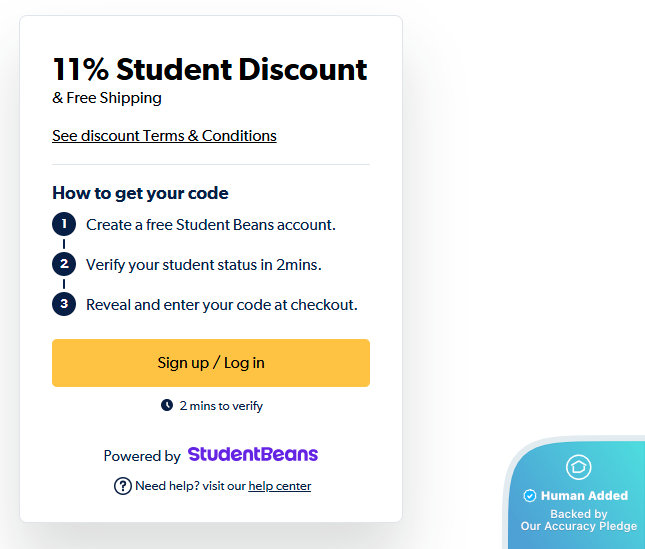Click the 11% Student Discount heading
Viewport: 645px width, 549px height.
click(x=210, y=69)
